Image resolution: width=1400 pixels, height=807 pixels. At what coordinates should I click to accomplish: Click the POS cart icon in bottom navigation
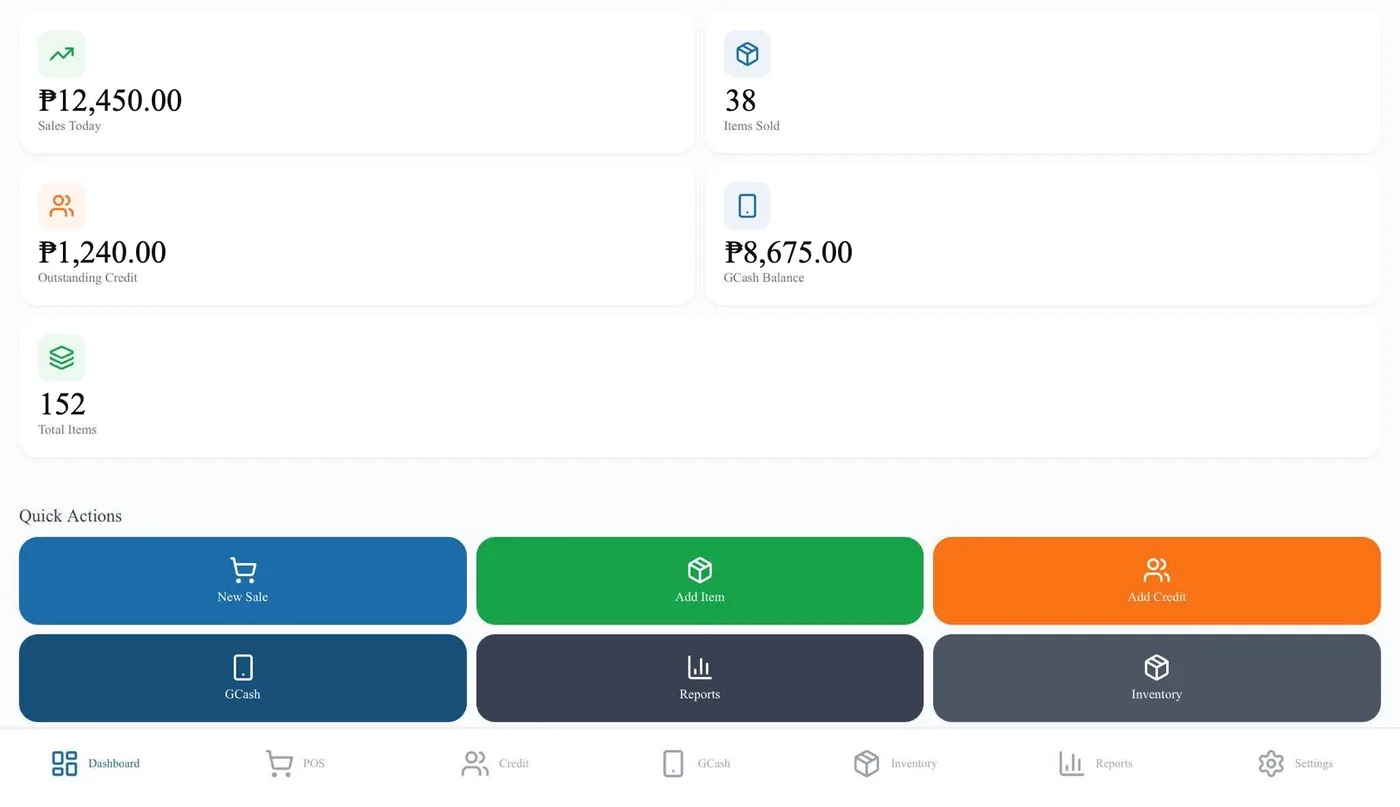tap(279, 764)
